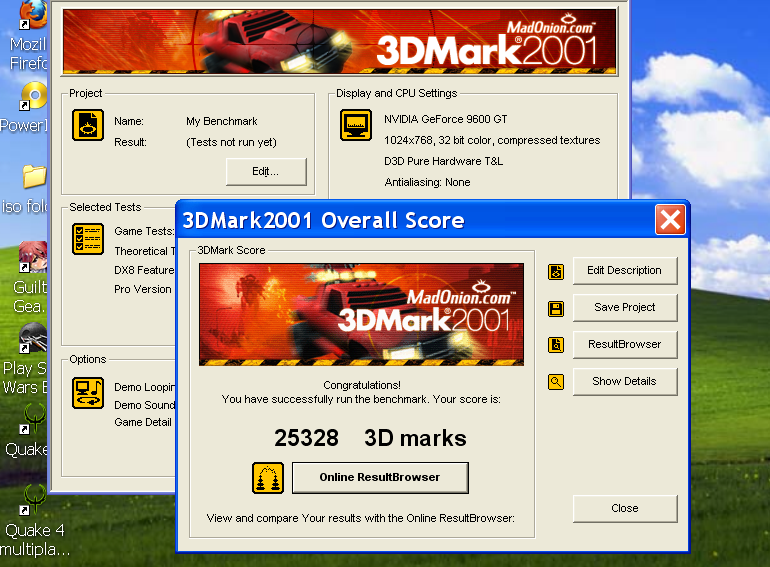Open Quake 4 multiplayer desktop shortcut
Viewport: 770px width, 567px height.
(34, 521)
